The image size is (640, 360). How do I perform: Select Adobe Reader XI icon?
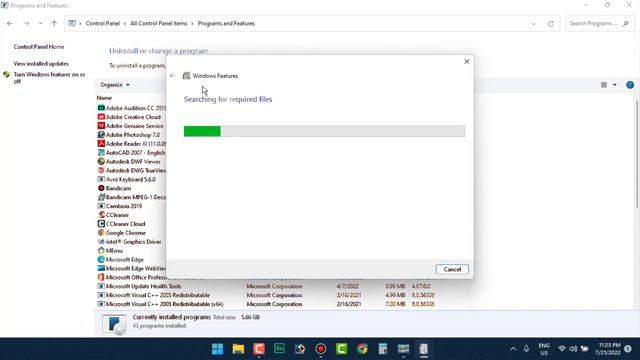point(101,144)
